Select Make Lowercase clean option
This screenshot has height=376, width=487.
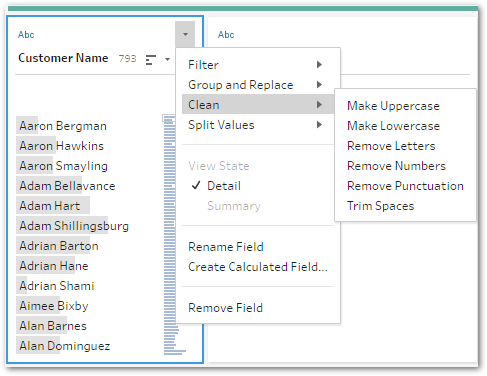pos(393,126)
